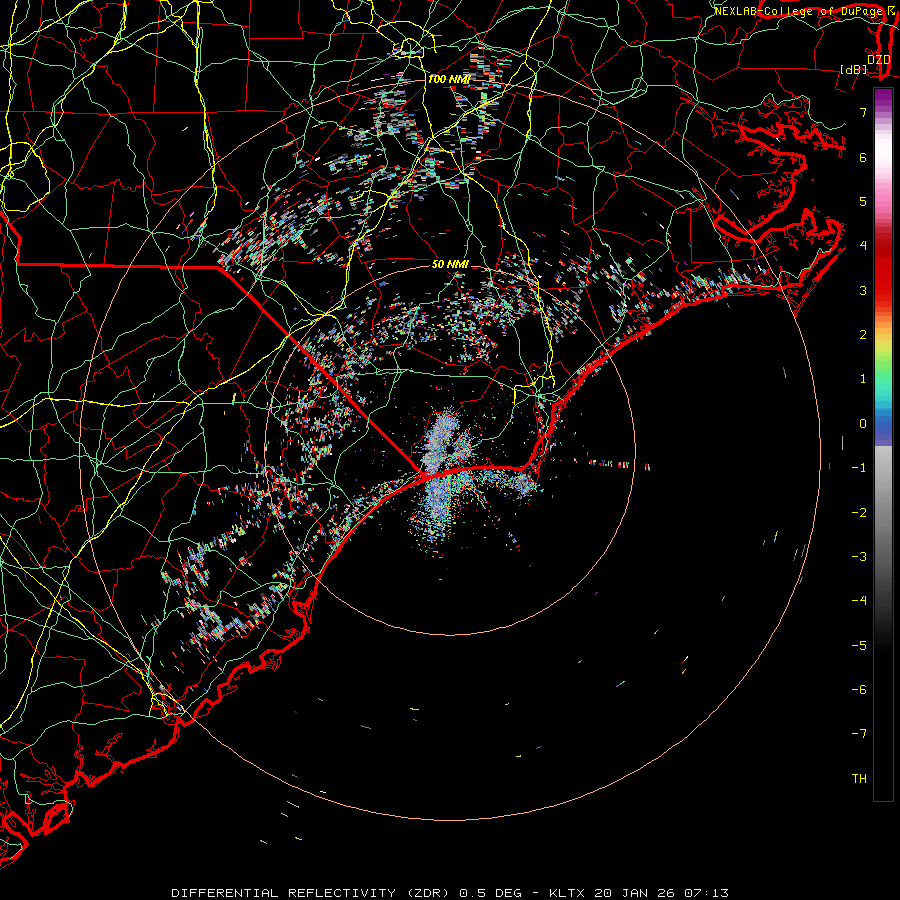Click the -2 value on the dB scale
This screenshot has width=900, height=900.
tap(859, 513)
